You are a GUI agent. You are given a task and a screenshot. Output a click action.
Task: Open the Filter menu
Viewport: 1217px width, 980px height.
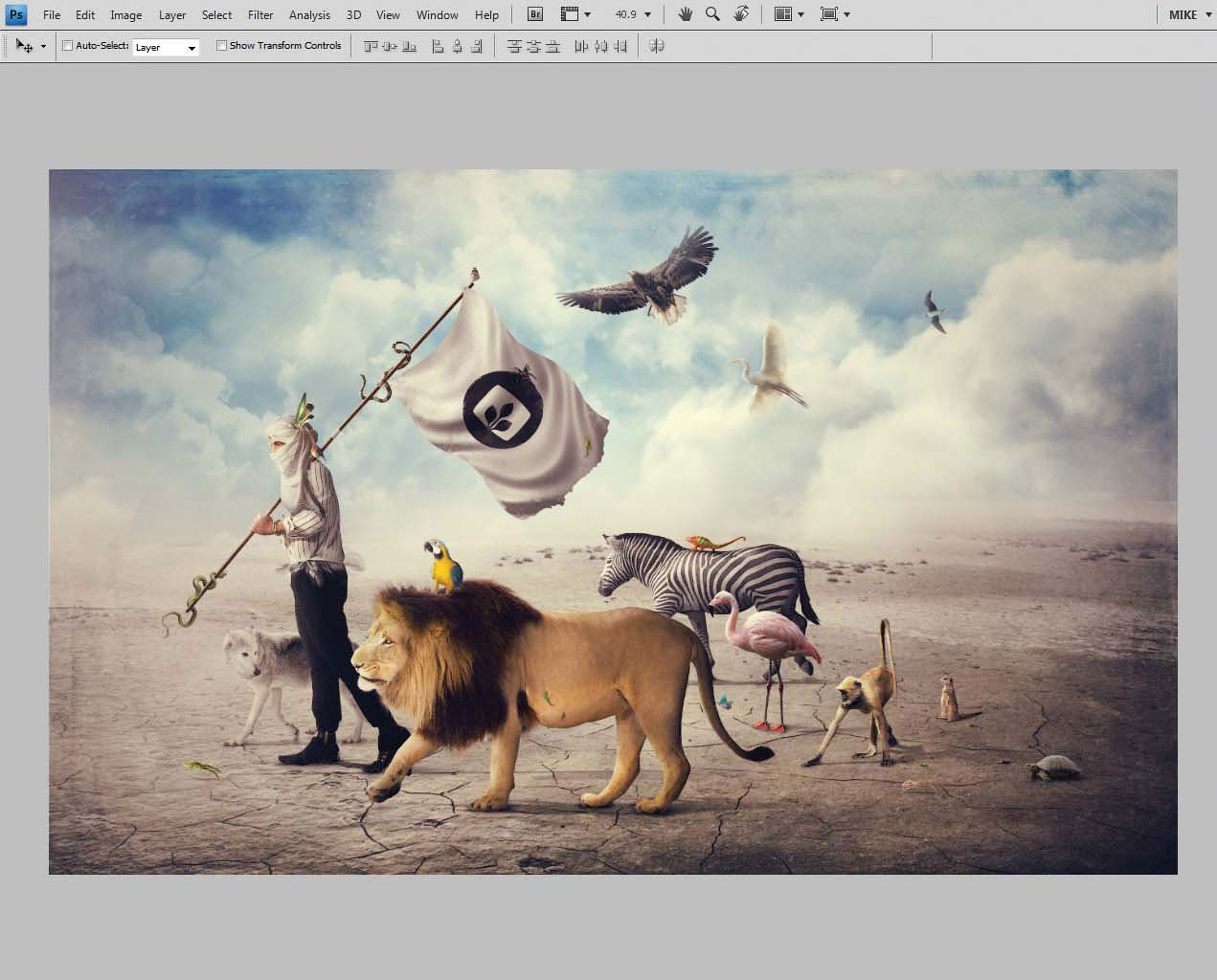260,14
